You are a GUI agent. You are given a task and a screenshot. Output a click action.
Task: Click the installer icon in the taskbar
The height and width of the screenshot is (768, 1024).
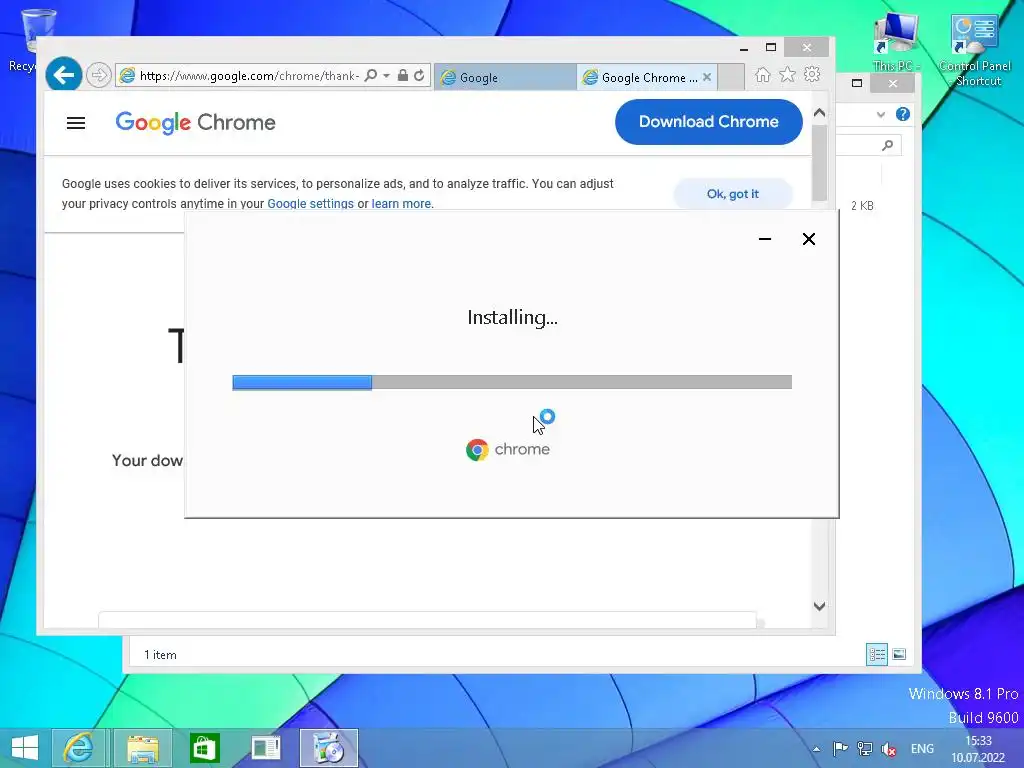tap(328, 748)
